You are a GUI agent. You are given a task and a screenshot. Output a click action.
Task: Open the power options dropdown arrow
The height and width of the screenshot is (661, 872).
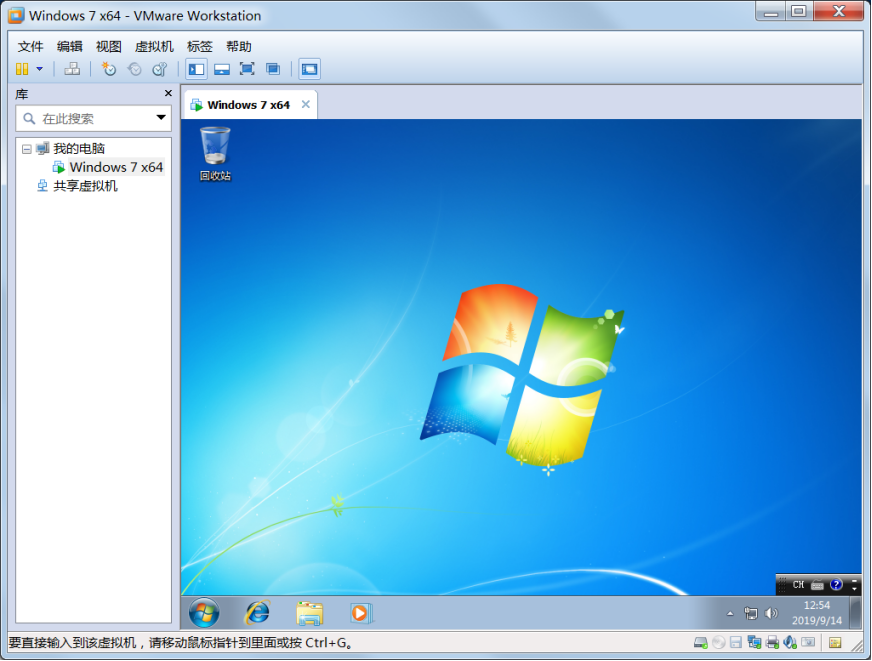click(39, 69)
